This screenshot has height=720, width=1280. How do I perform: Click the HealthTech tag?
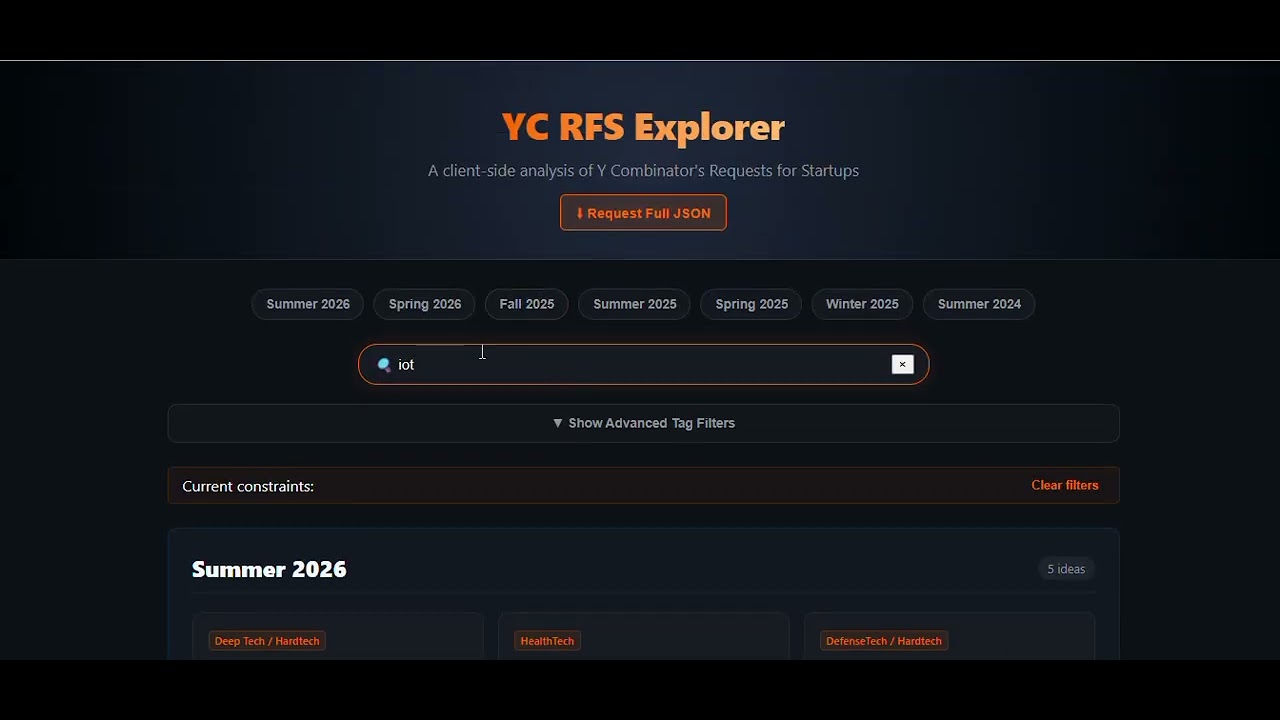(547, 641)
